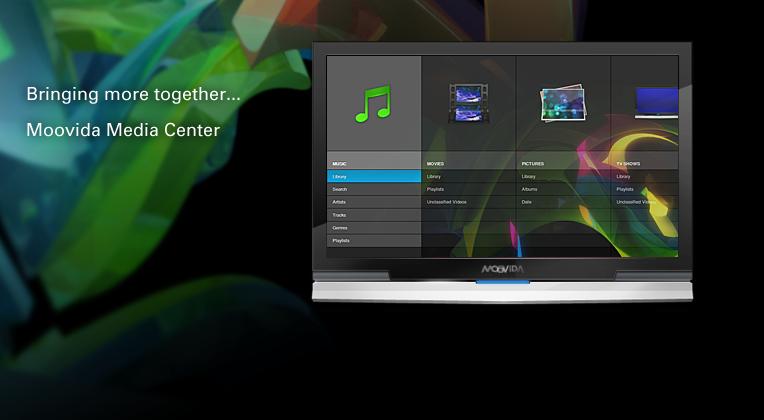Open Playlists under Movies
The height and width of the screenshot is (420, 764).
[468, 189]
